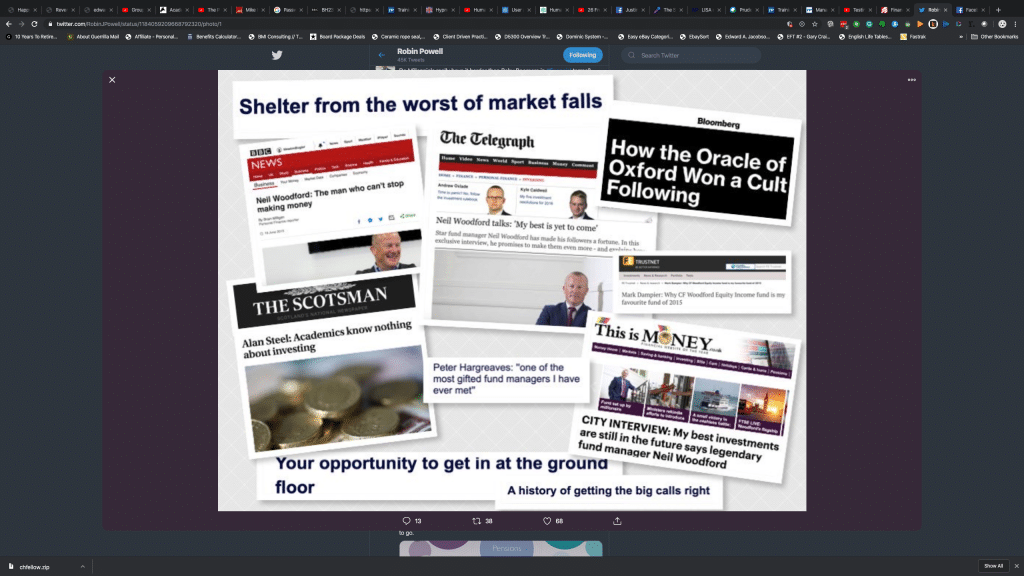Close the photo viewer with the X
This screenshot has height=576, width=1024.
pyautogui.click(x=112, y=80)
